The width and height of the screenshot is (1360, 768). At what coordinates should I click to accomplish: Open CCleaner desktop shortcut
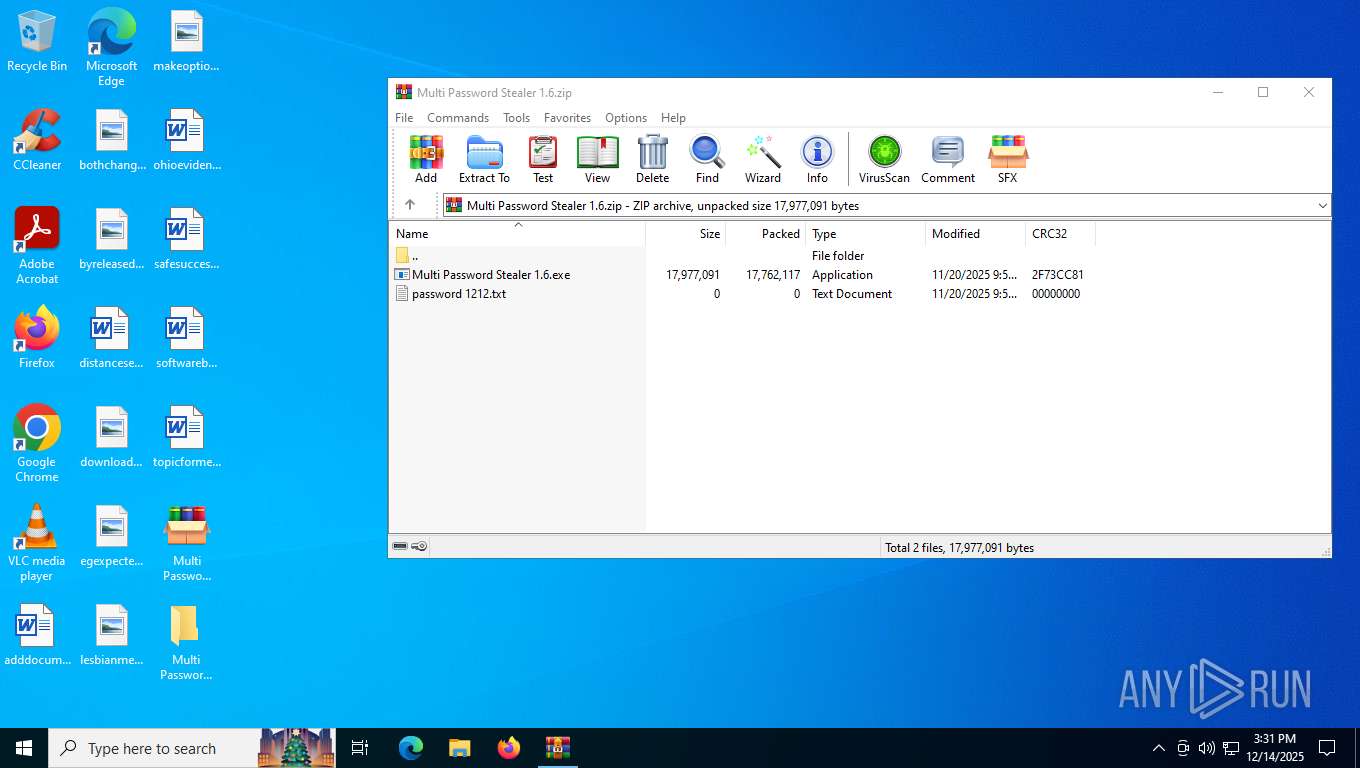[x=37, y=140]
